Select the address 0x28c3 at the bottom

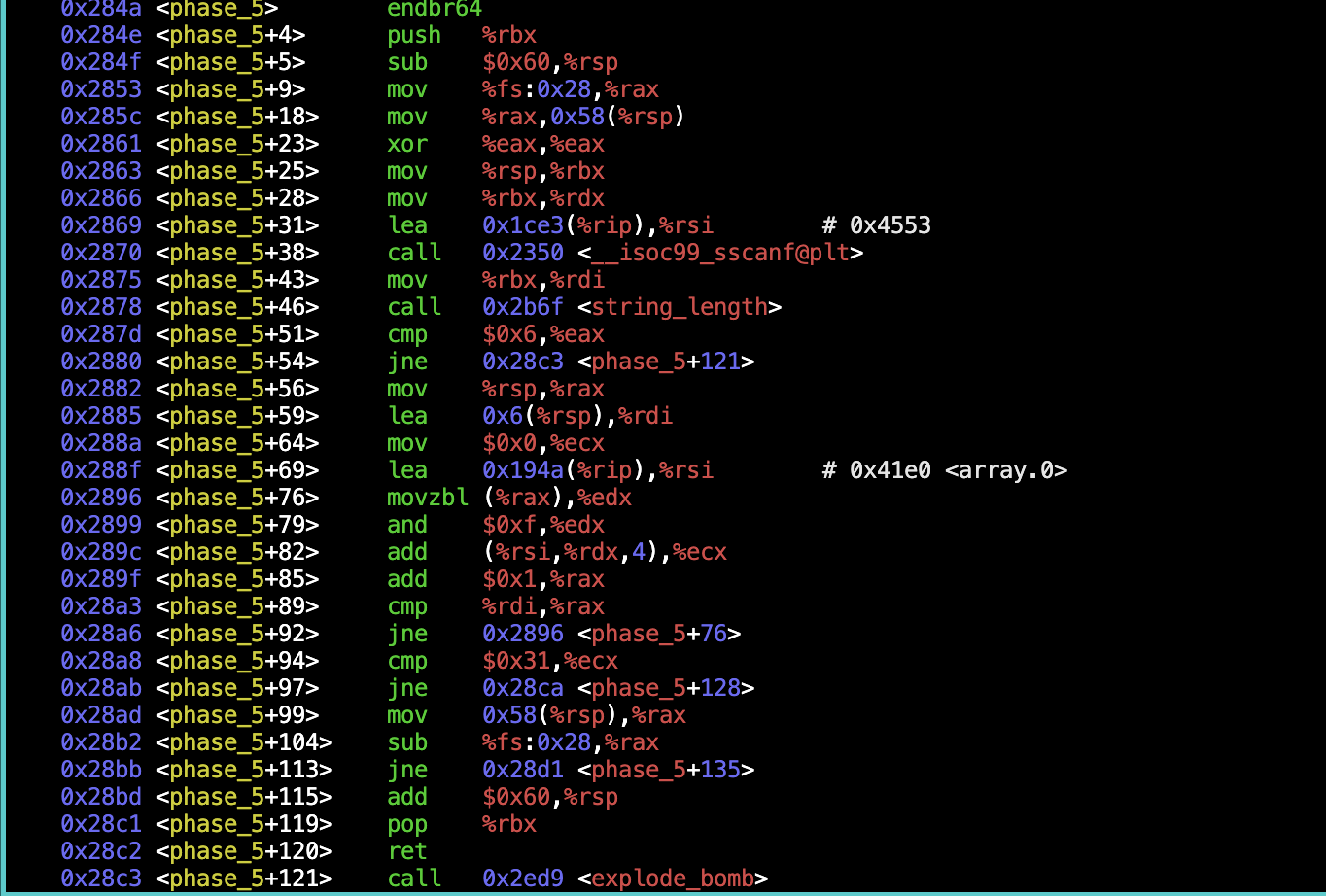99,878
